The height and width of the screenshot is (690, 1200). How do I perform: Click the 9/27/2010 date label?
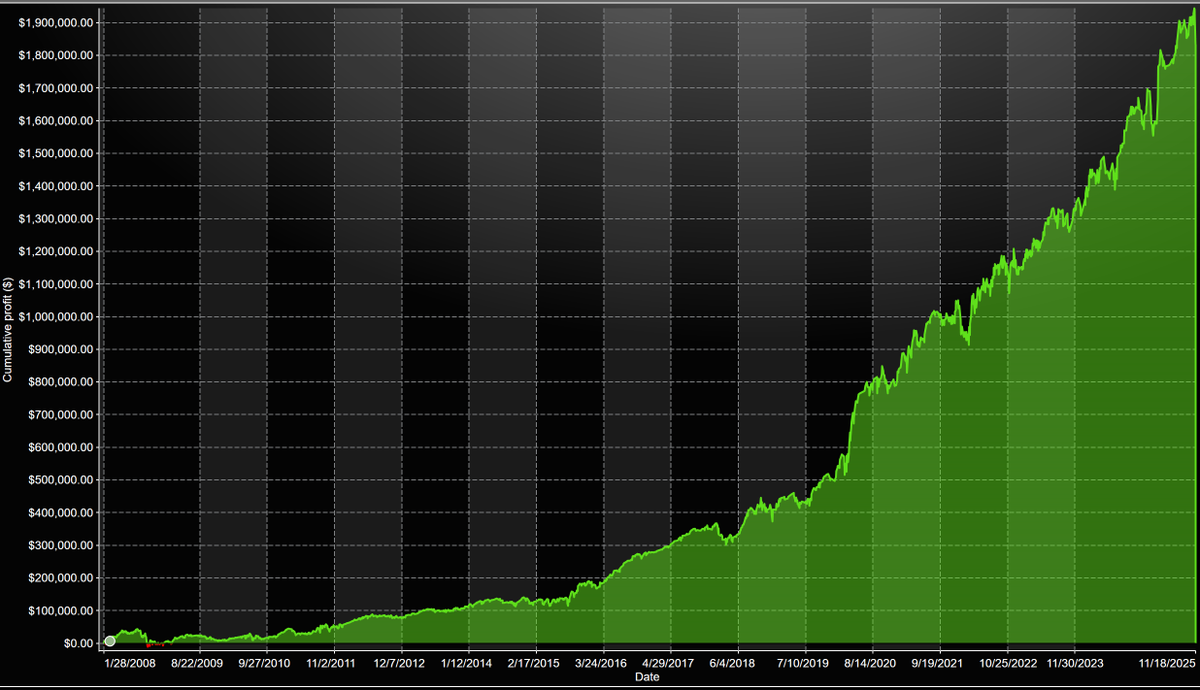point(264,662)
